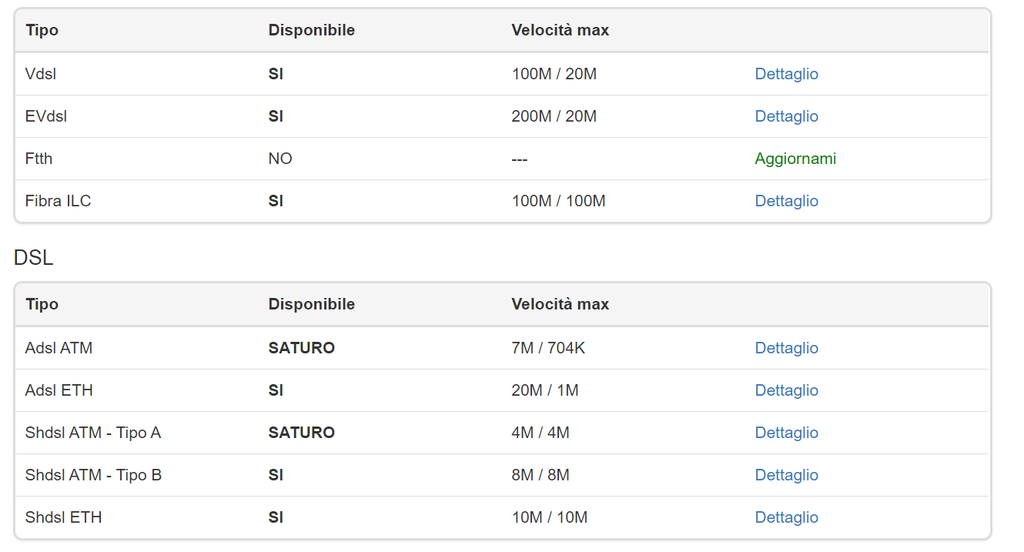This screenshot has height=552, width=1024.
Task: Select the Shdsl ETH type name
Action: coord(63,517)
